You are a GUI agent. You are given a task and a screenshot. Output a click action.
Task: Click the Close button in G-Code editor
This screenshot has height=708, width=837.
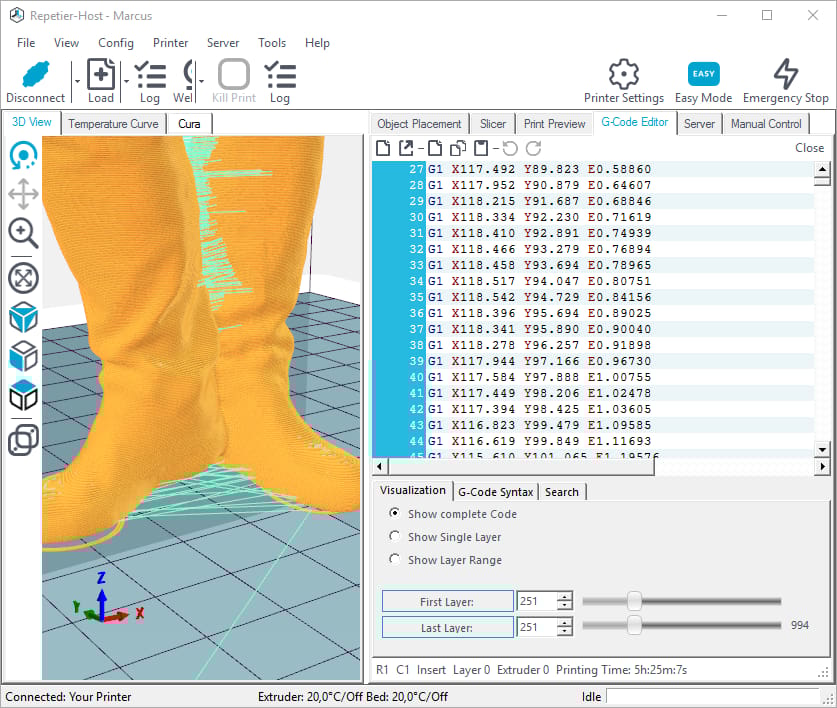click(809, 148)
